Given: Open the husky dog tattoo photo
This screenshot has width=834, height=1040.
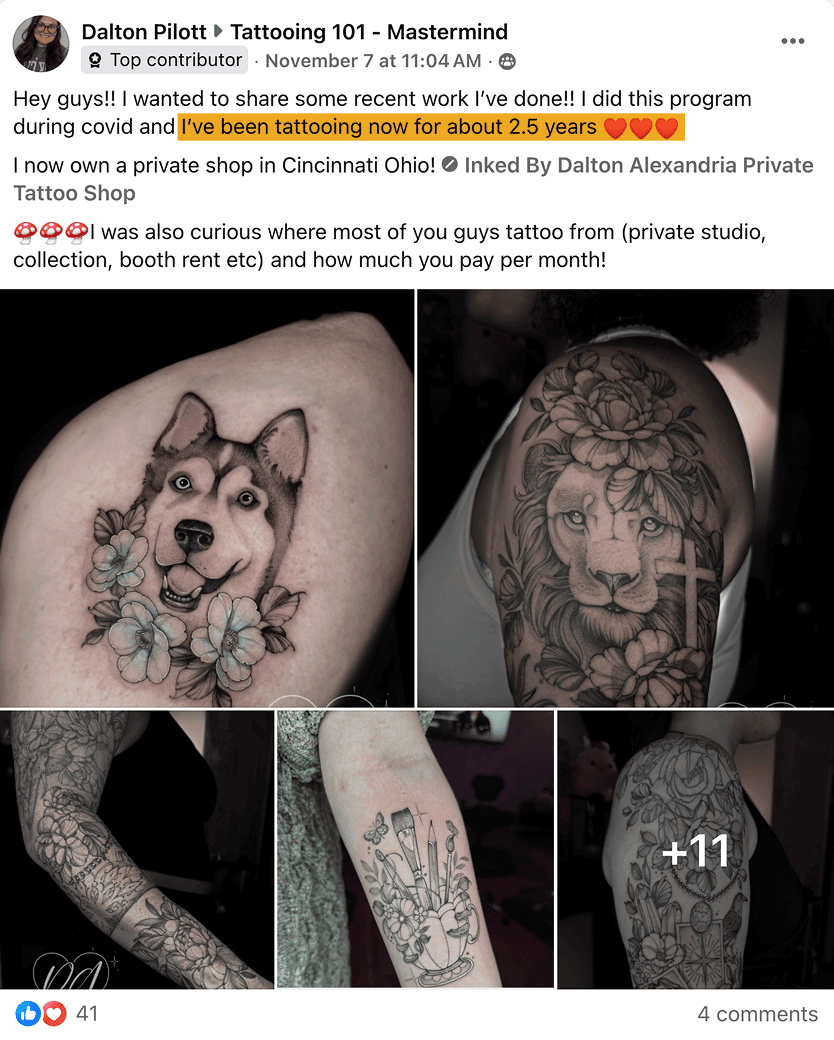Looking at the screenshot, I should point(207,498).
